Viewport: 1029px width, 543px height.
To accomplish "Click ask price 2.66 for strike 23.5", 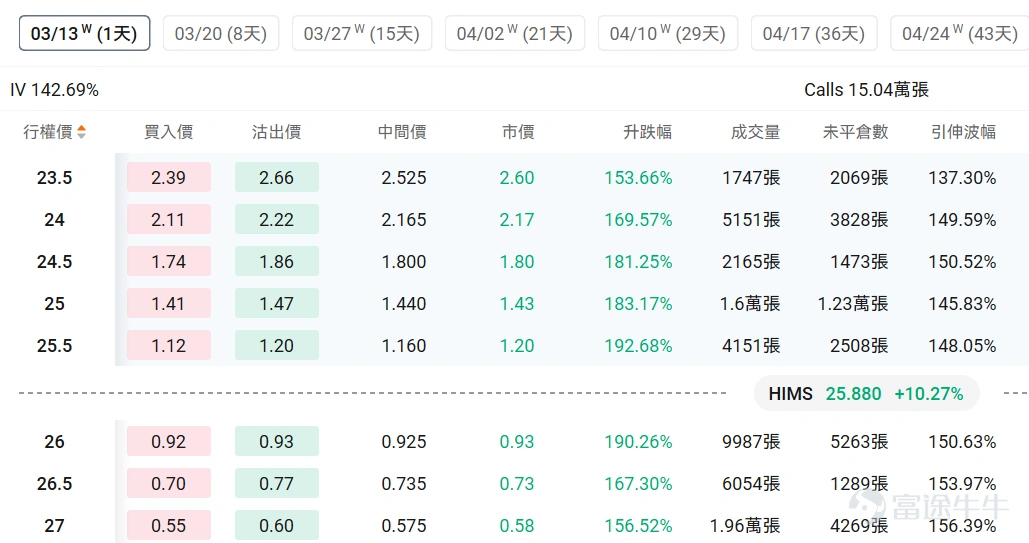I will (276, 177).
